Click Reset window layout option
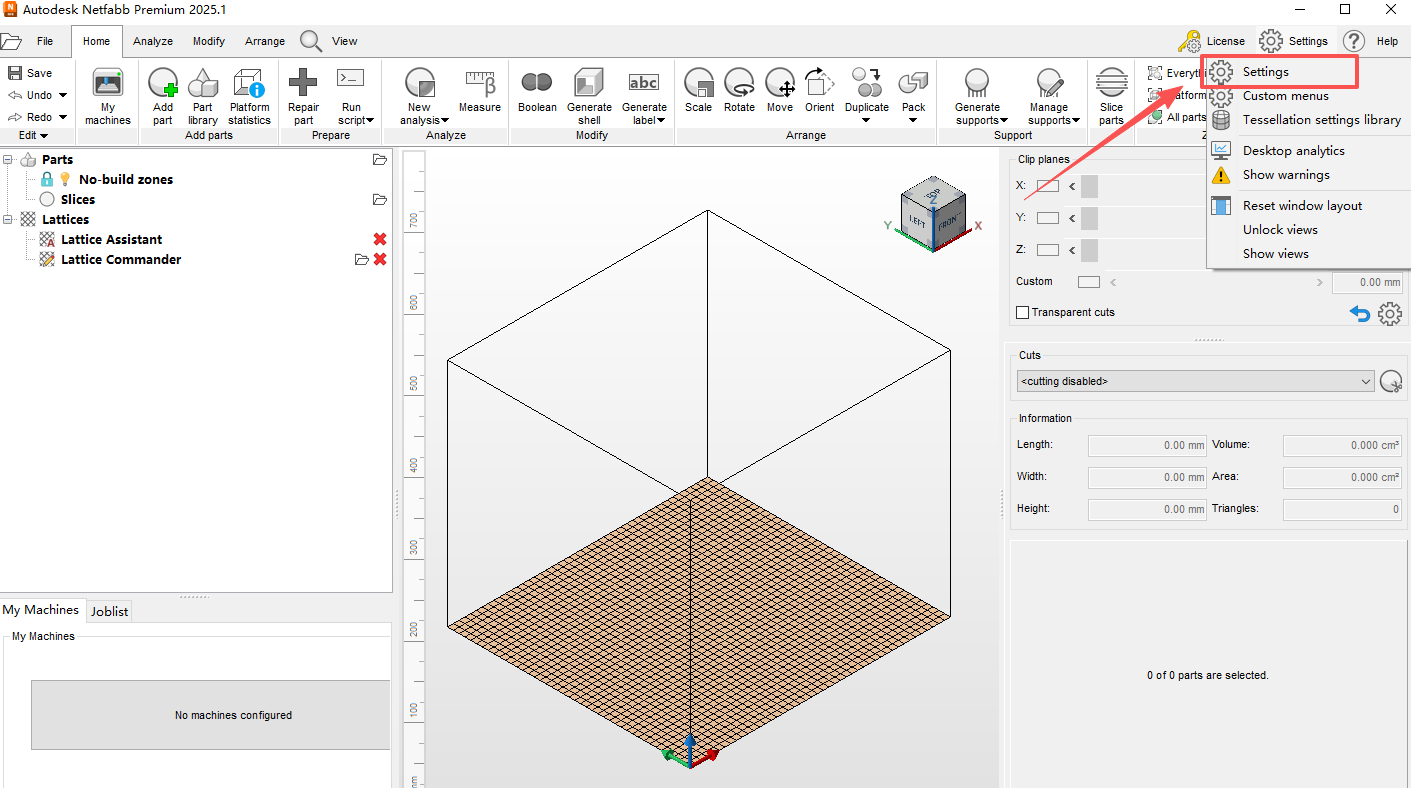 [1302, 205]
